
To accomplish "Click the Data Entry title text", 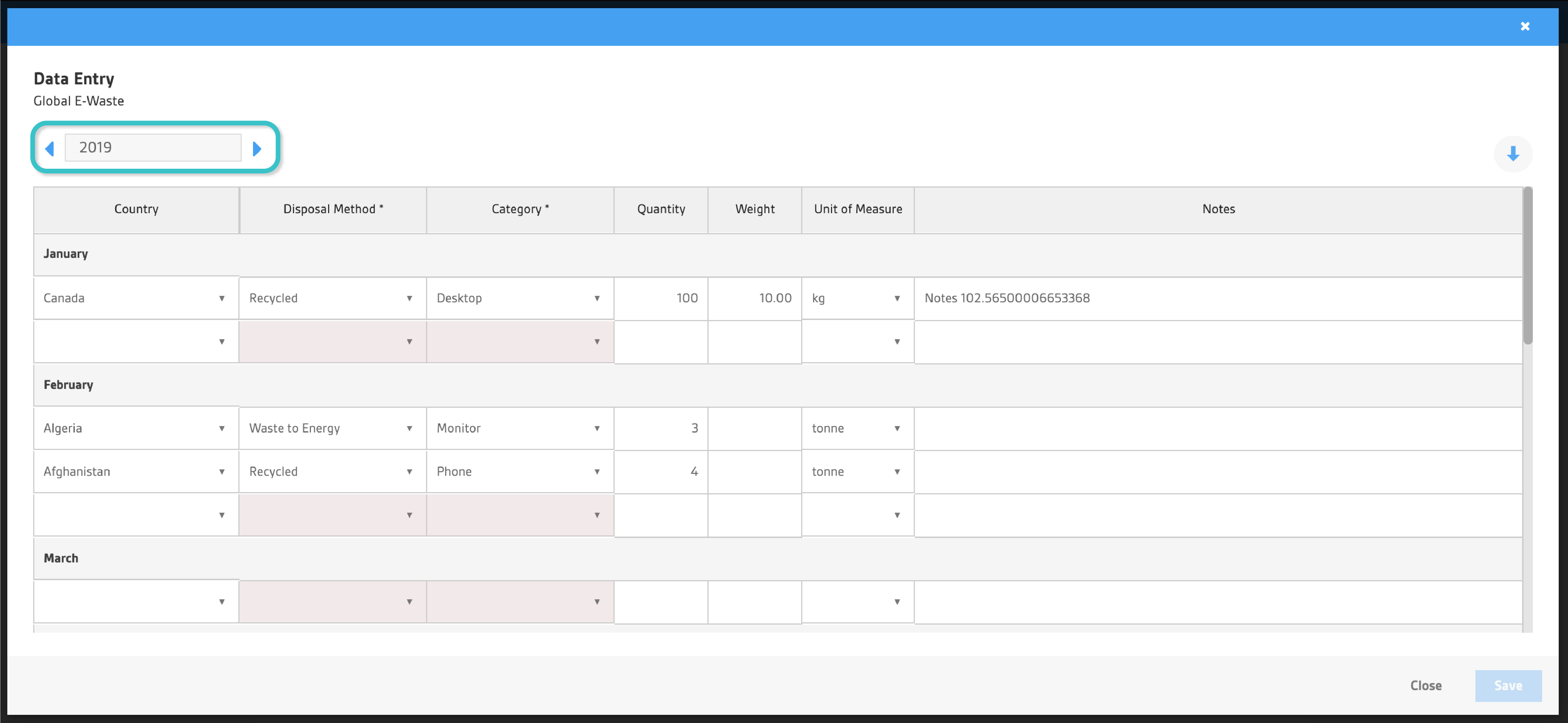I will coord(74,78).
